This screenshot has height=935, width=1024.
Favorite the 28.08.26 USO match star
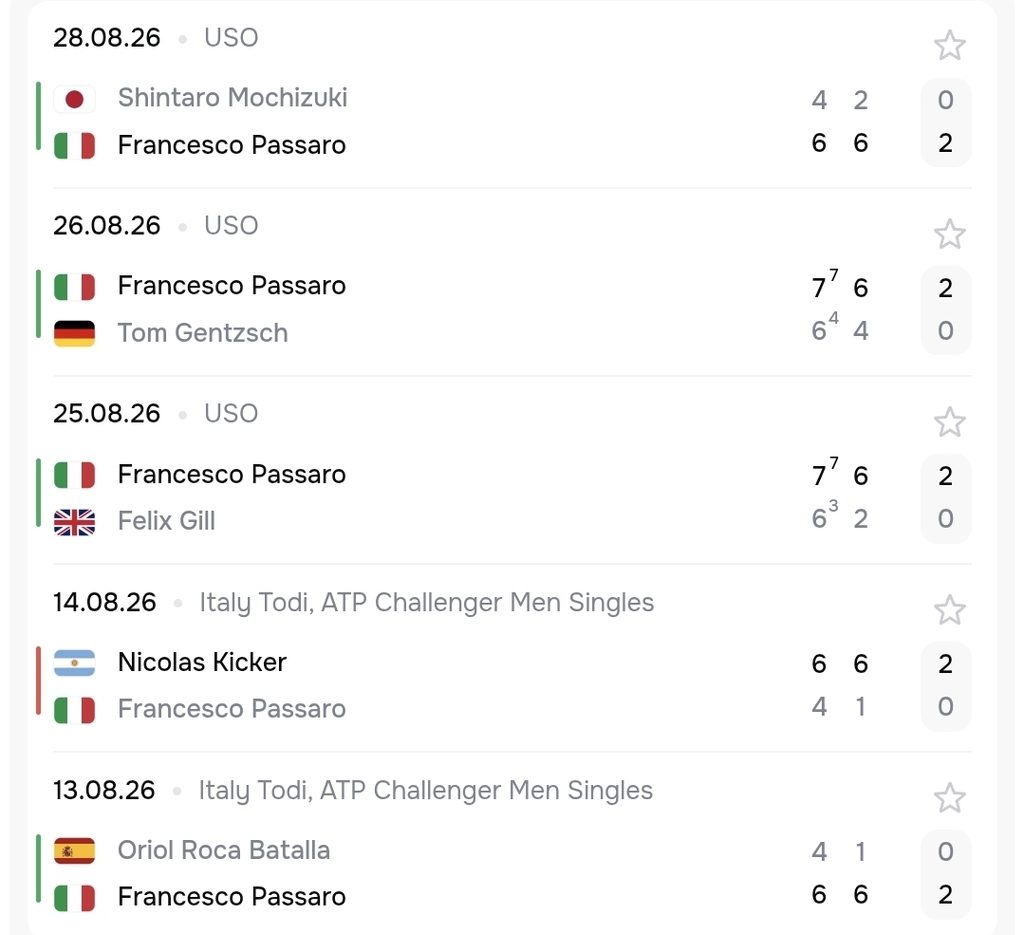949,46
